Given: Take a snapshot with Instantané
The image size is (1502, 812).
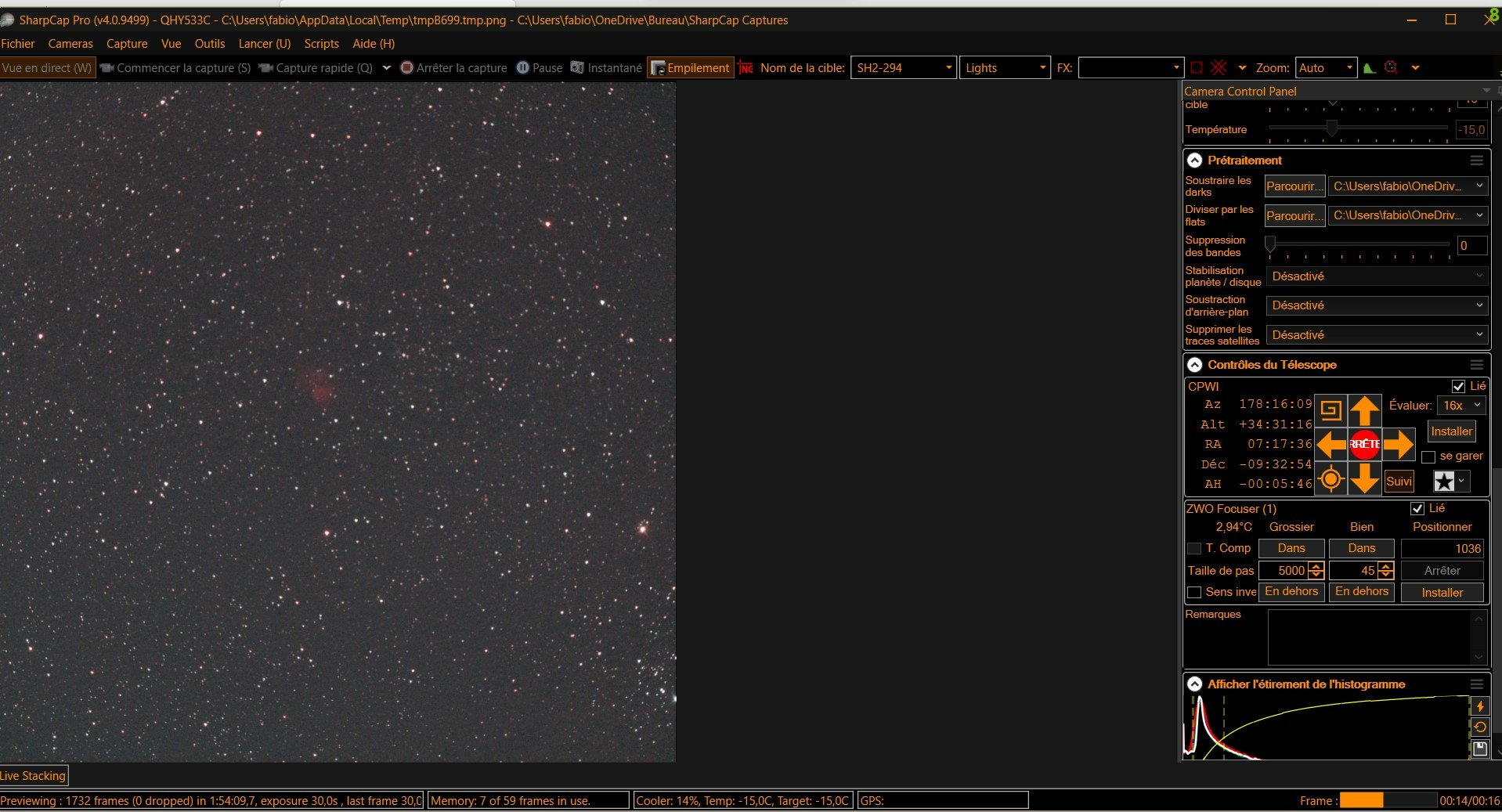Looking at the screenshot, I should [606, 68].
